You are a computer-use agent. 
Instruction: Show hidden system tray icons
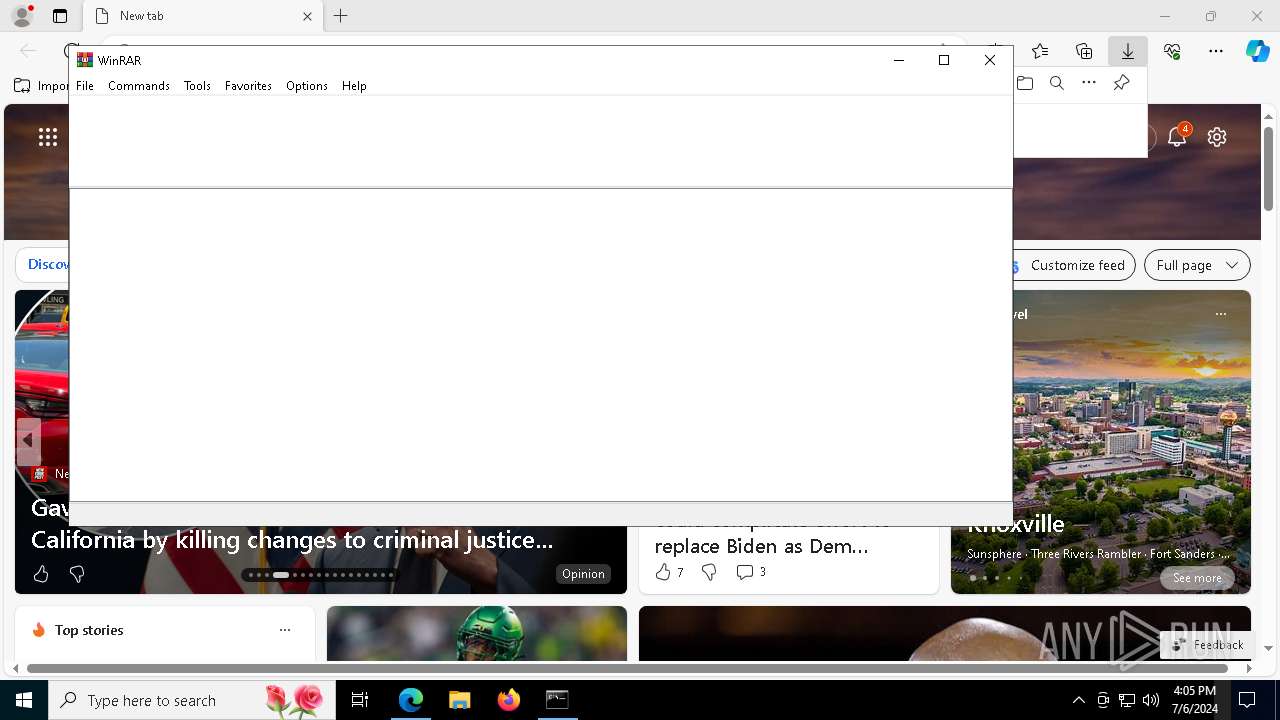[x=1078, y=700]
